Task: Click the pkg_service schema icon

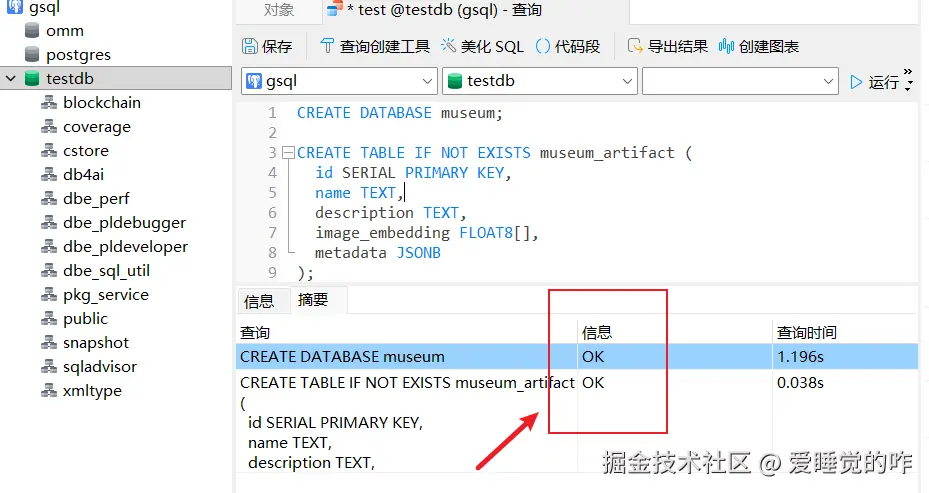Action: pos(49,294)
